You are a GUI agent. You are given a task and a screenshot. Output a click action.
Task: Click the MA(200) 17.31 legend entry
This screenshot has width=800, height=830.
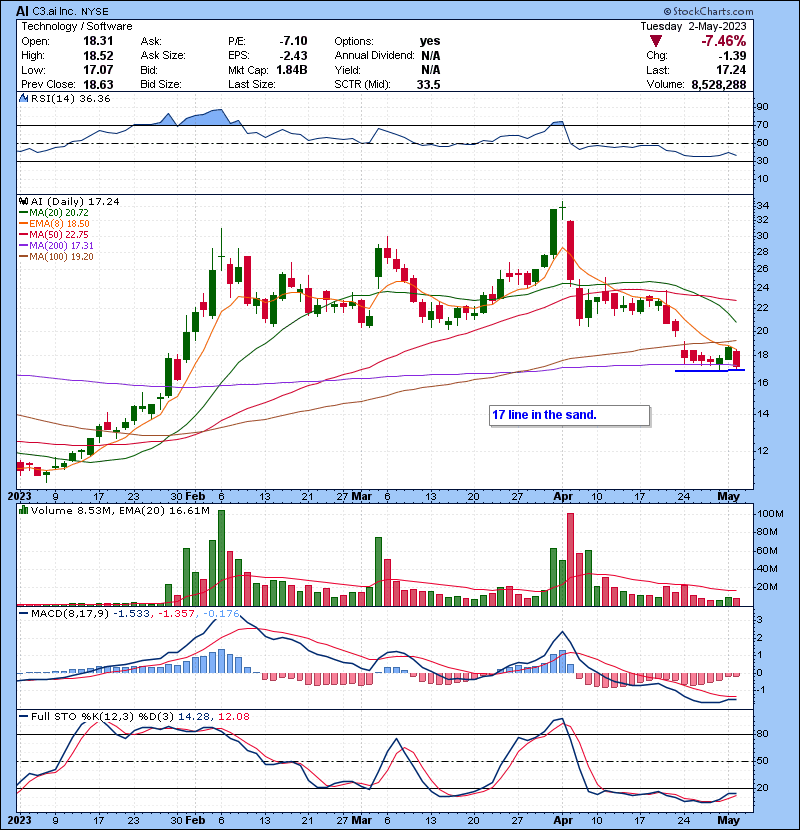click(x=56, y=246)
